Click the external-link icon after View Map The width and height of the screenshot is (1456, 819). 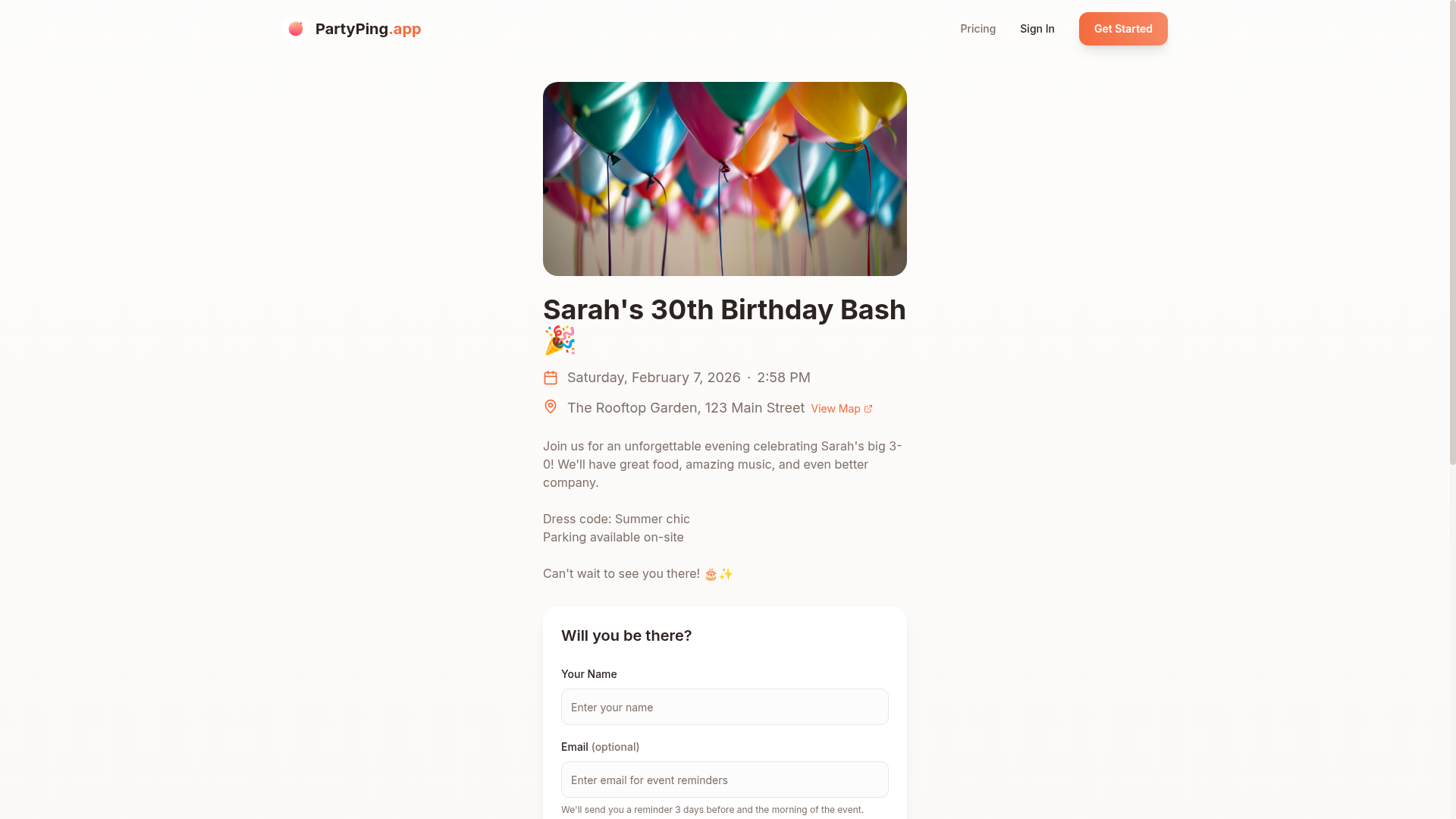tap(868, 409)
